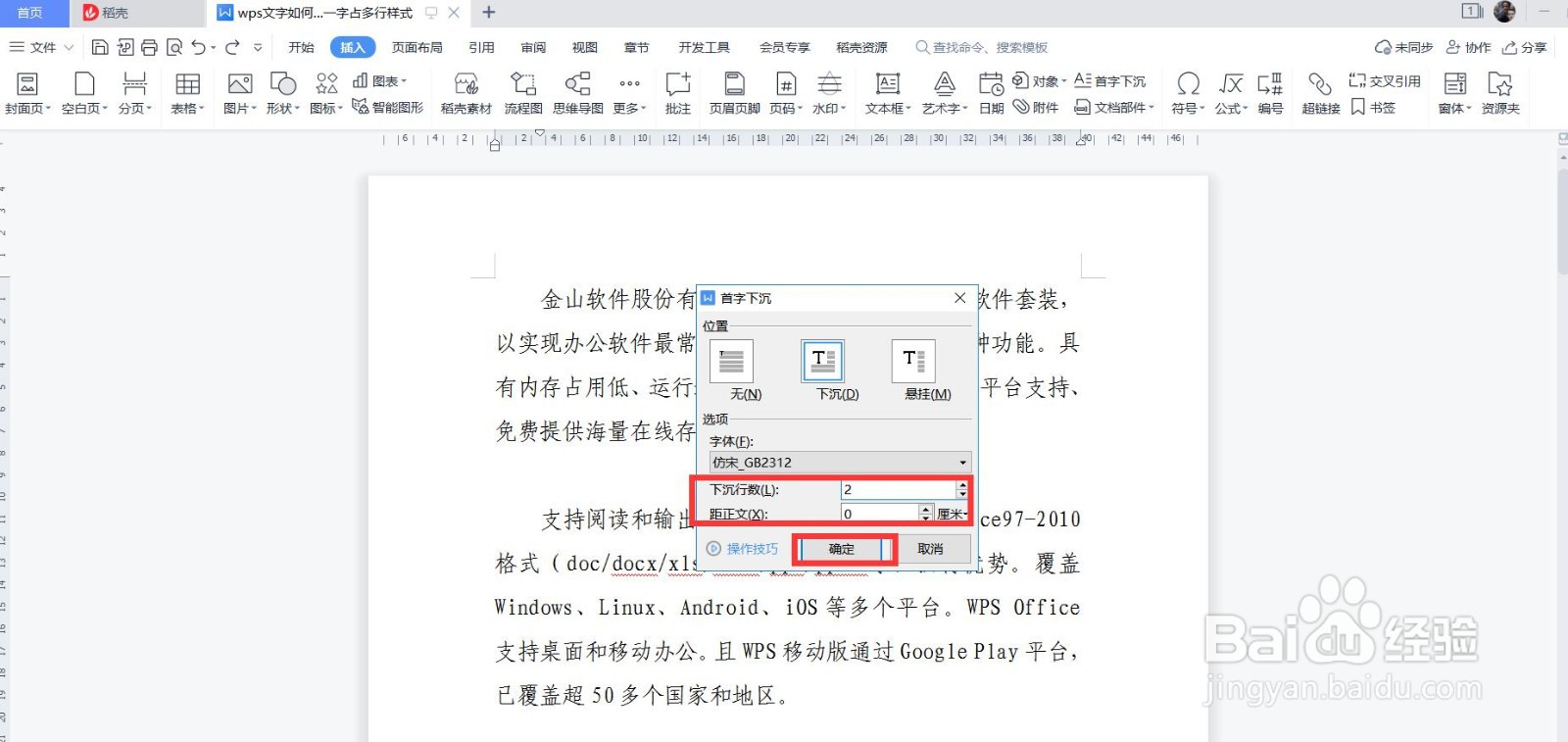Insert WordArt (艺术字)
Screen dimensions: 1568x742
click(945, 93)
